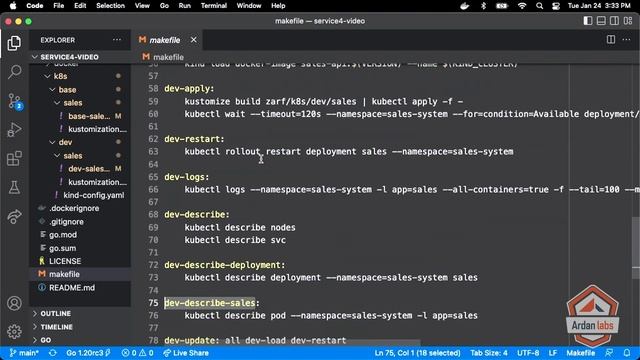Open the Run and Debug view
640x360 pixels.
pos(14,130)
